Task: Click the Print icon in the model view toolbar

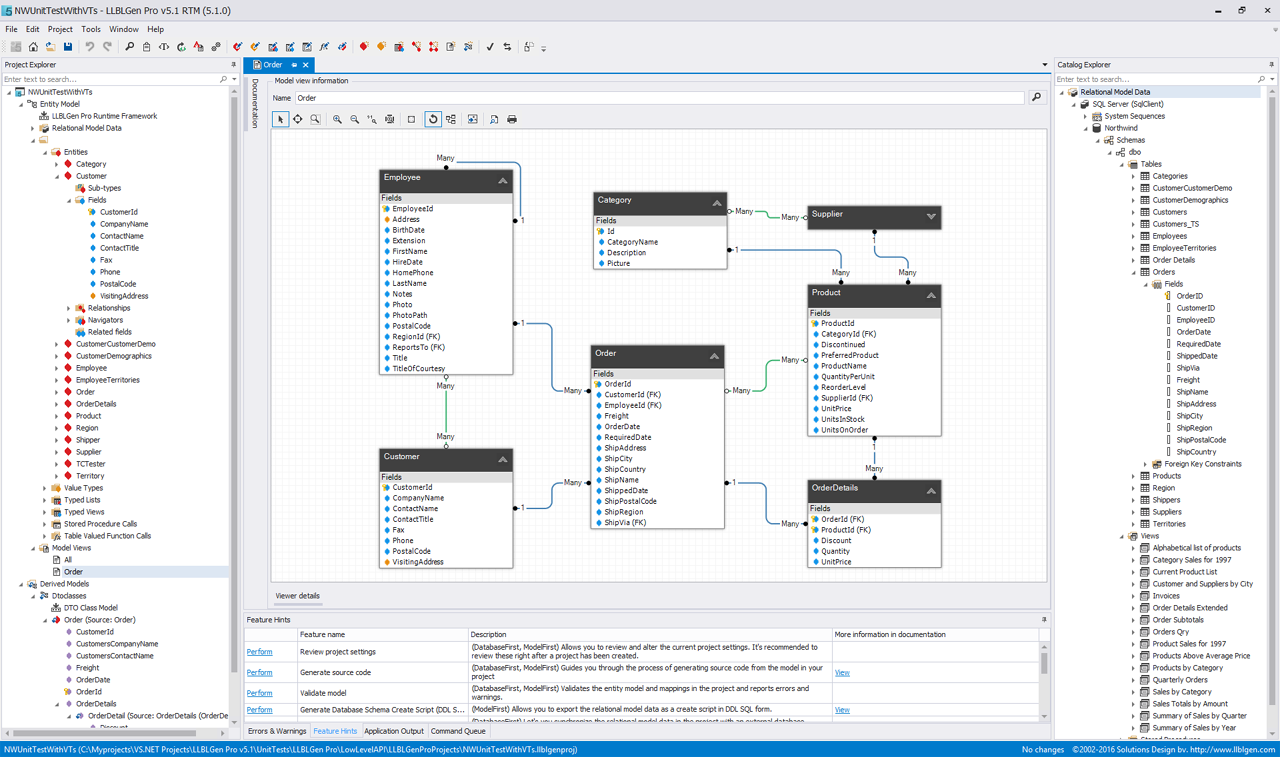Action: (512, 119)
